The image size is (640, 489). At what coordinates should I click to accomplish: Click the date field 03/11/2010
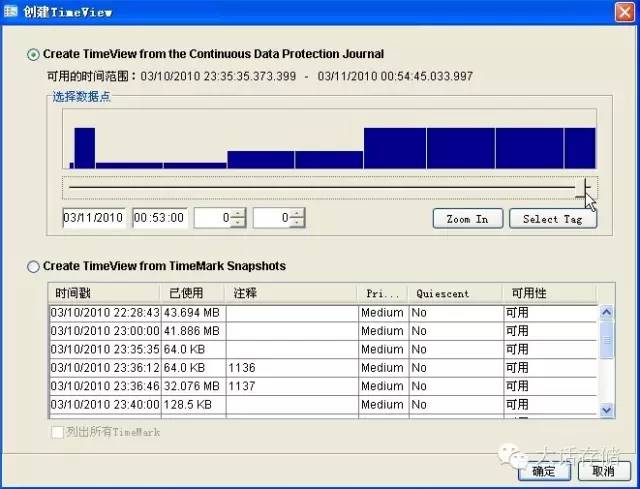coord(94,218)
